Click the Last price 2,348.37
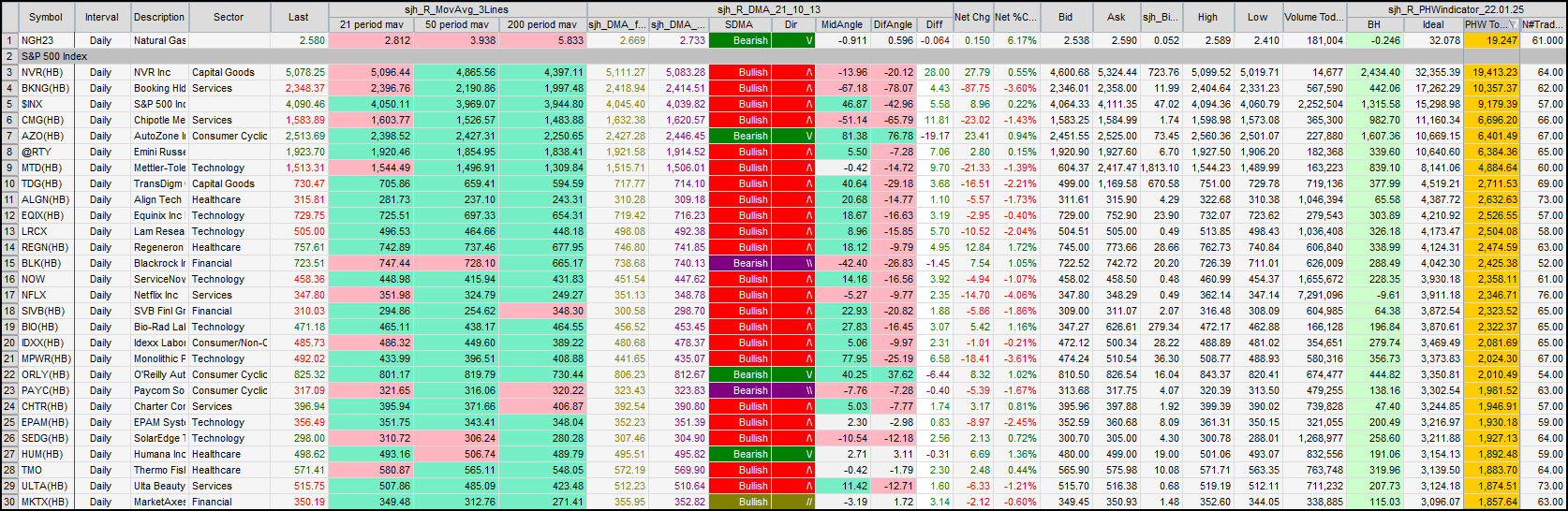 [299, 88]
